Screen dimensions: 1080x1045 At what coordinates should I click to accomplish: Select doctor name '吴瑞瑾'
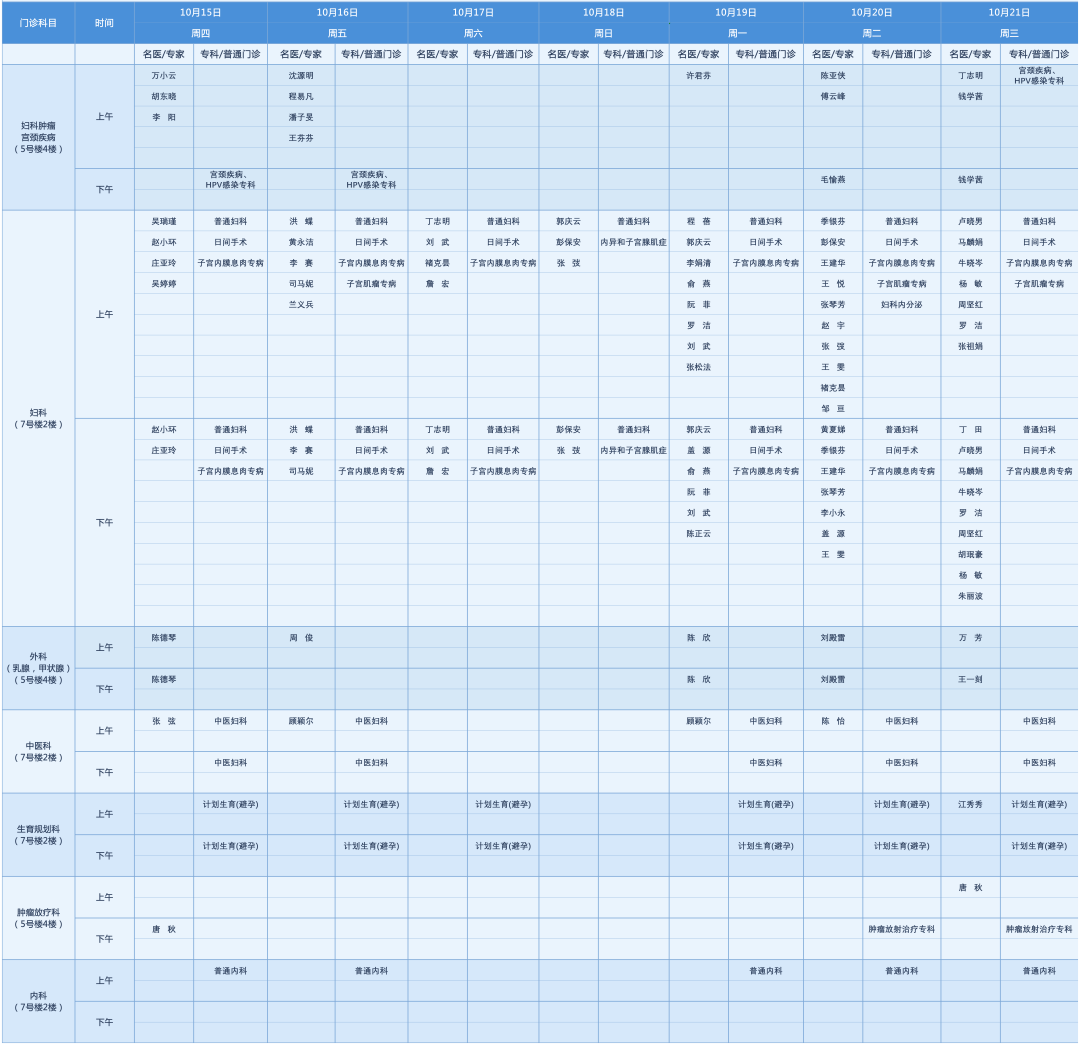coord(164,221)
